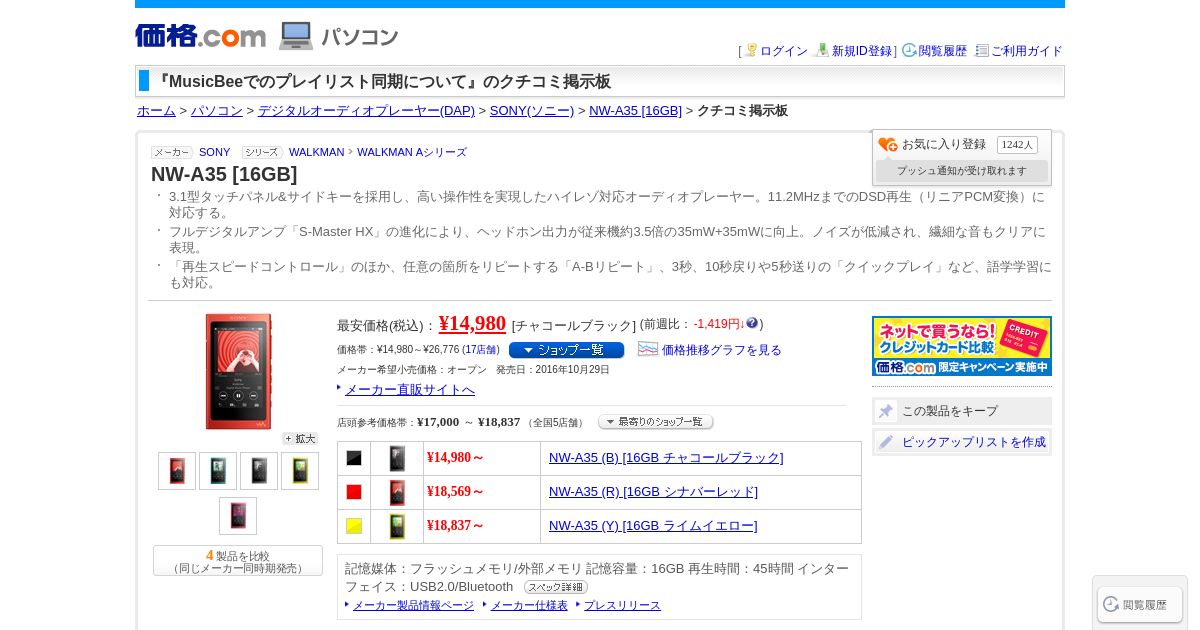
Task: Go to ホーム breadcrumb
Action: (x=156, y=111)
